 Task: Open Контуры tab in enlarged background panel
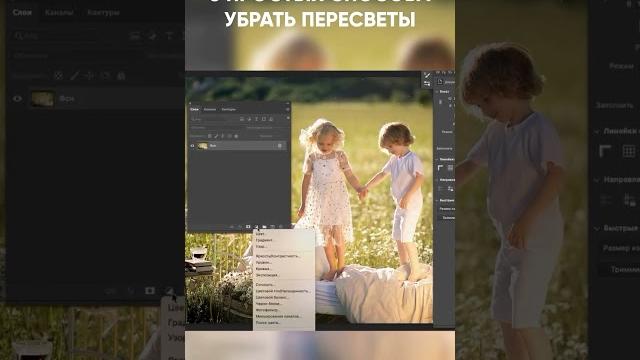click(103, 13)
